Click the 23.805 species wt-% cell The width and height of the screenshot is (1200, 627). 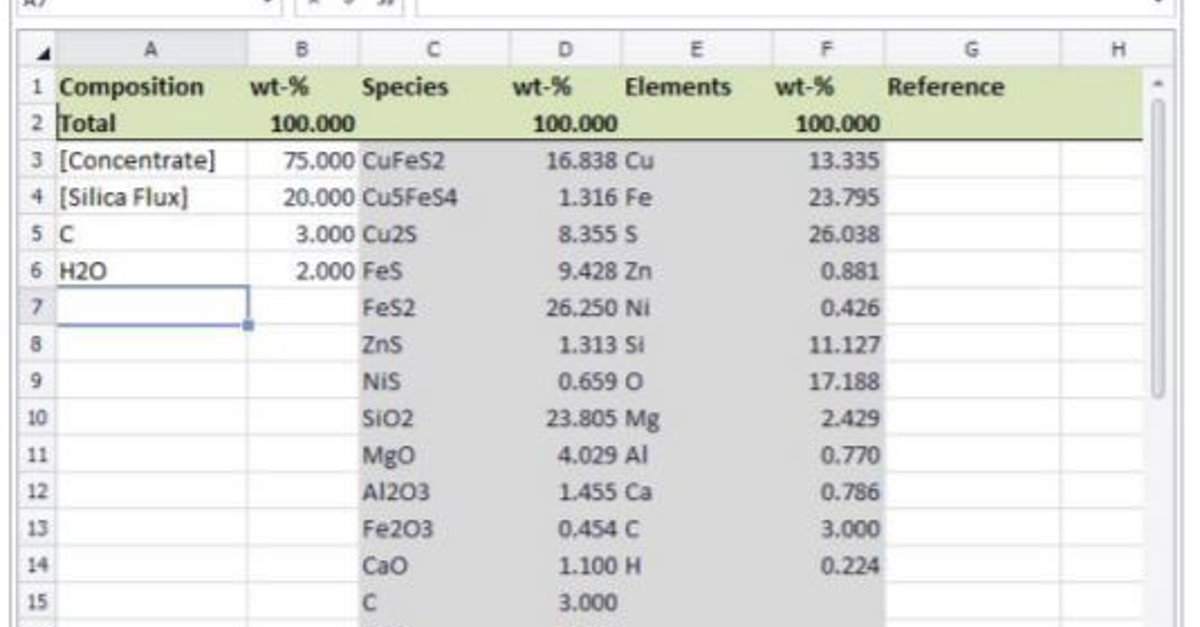tap(566, 418)
